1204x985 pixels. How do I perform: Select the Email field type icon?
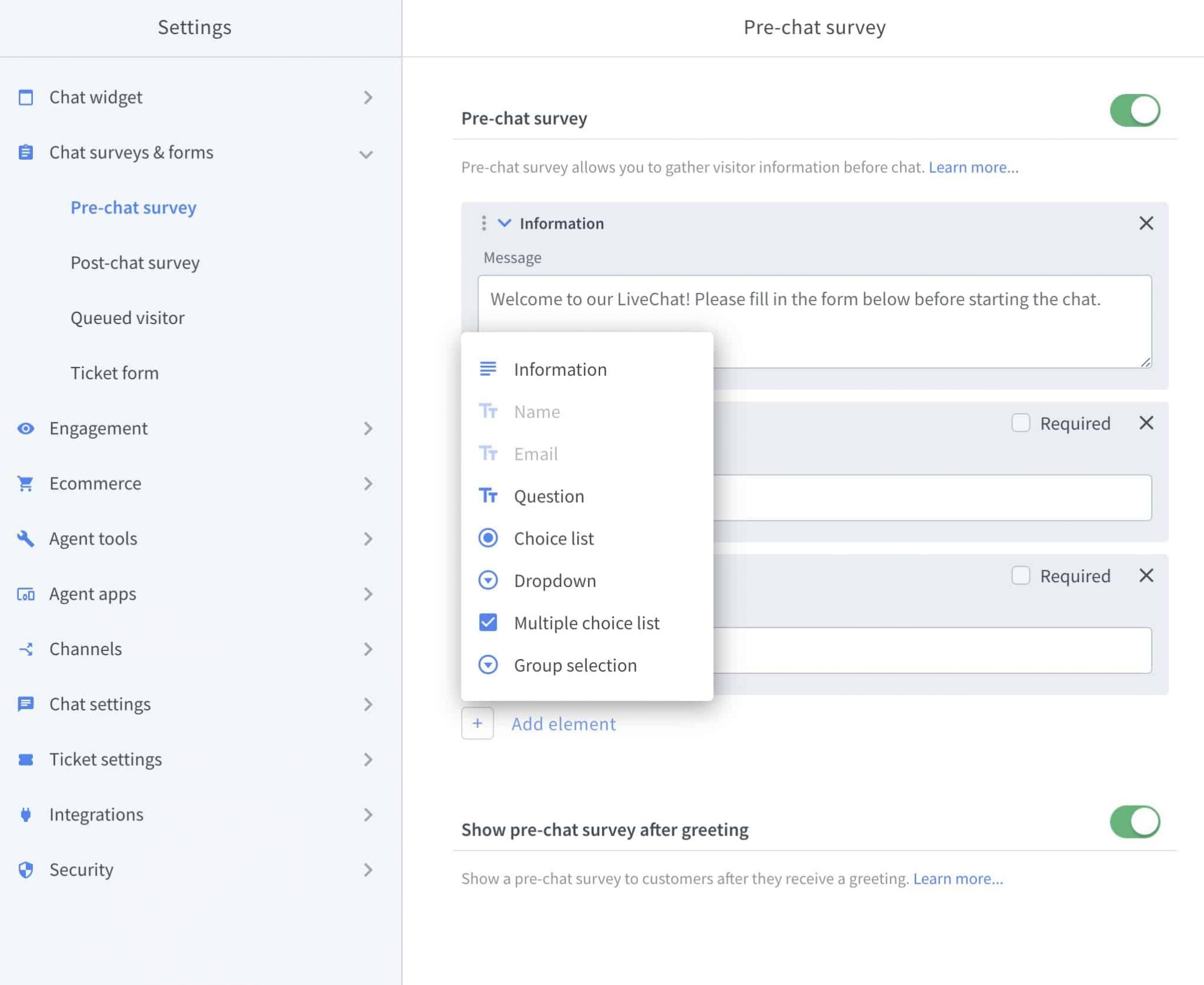tap(488, 453)
